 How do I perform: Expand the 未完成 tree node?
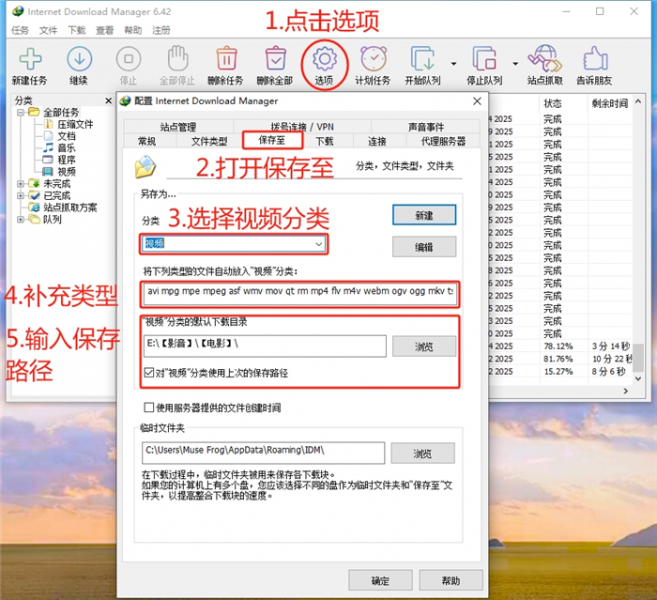point(20,184)
